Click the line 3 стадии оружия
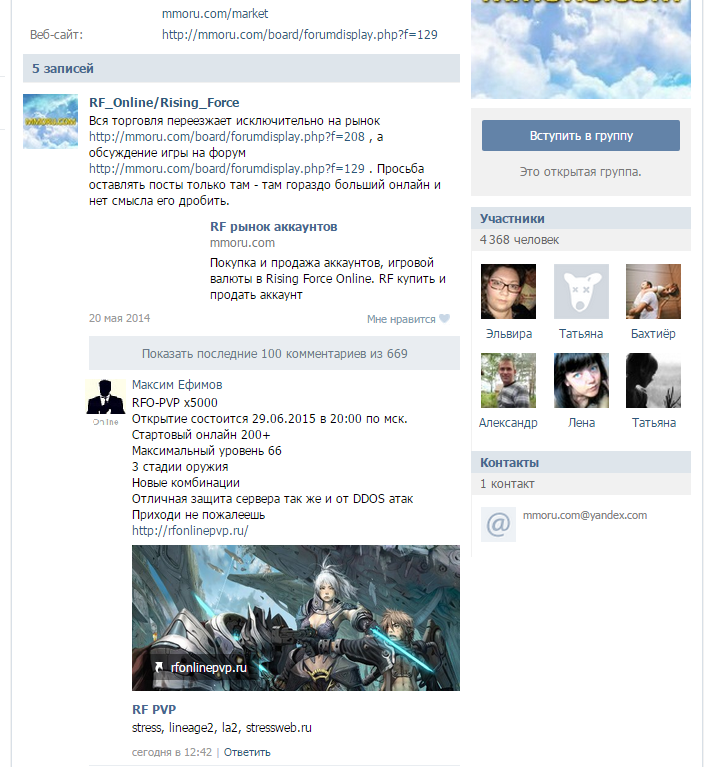Viewport: 713px width, 767px height. point(180,467)
